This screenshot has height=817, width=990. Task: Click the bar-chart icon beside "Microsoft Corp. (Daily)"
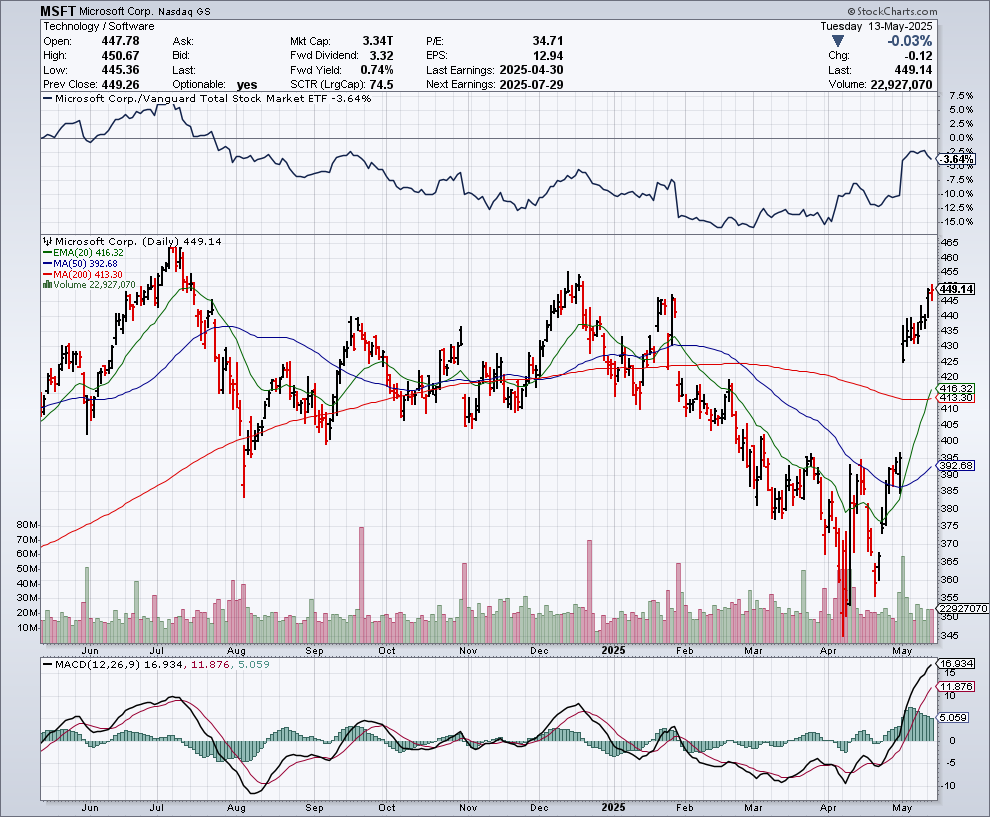pyautogui.click(x=48, y=241)
